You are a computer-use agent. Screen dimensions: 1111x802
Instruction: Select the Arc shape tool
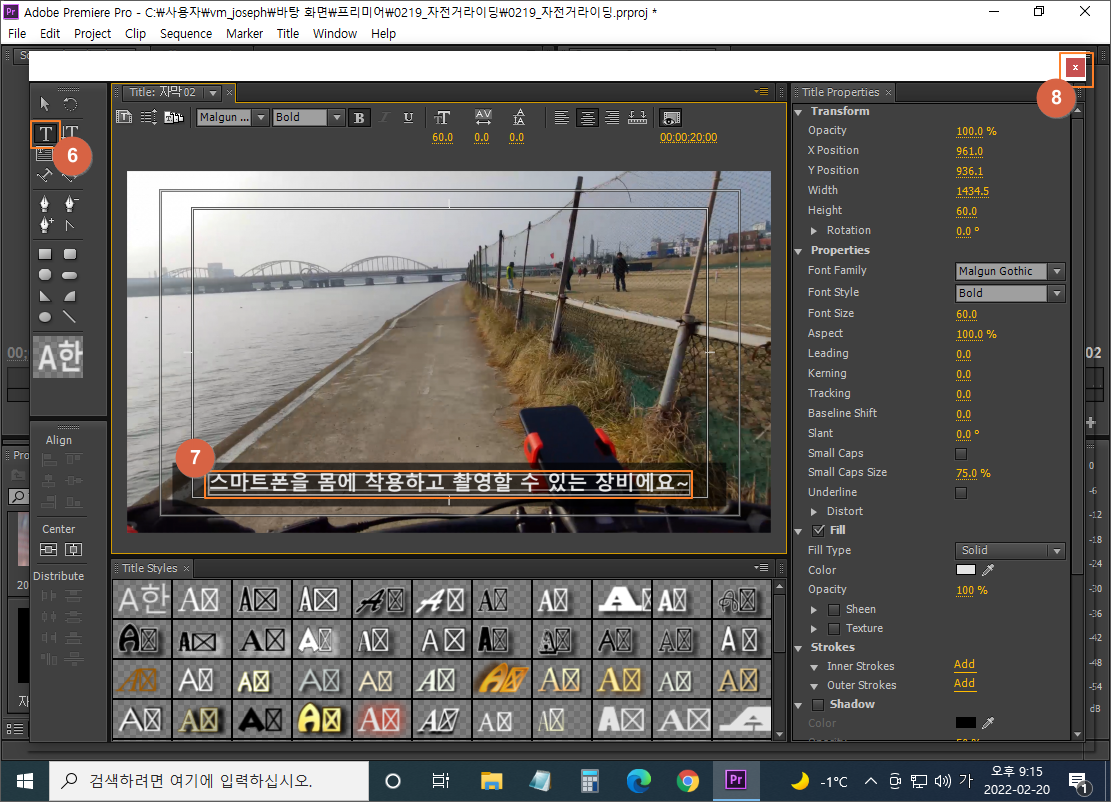(x=70, y=296)
